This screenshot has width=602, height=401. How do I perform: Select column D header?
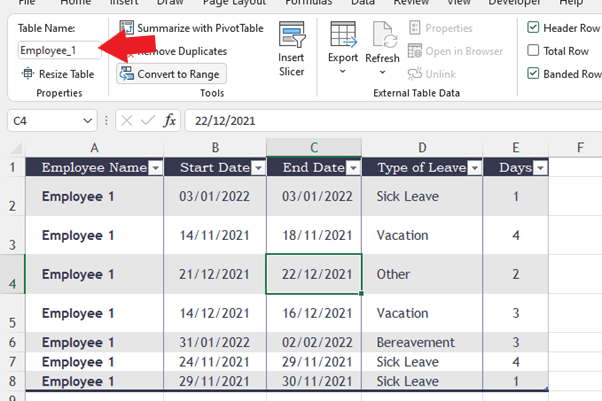(x=422, y=147)
